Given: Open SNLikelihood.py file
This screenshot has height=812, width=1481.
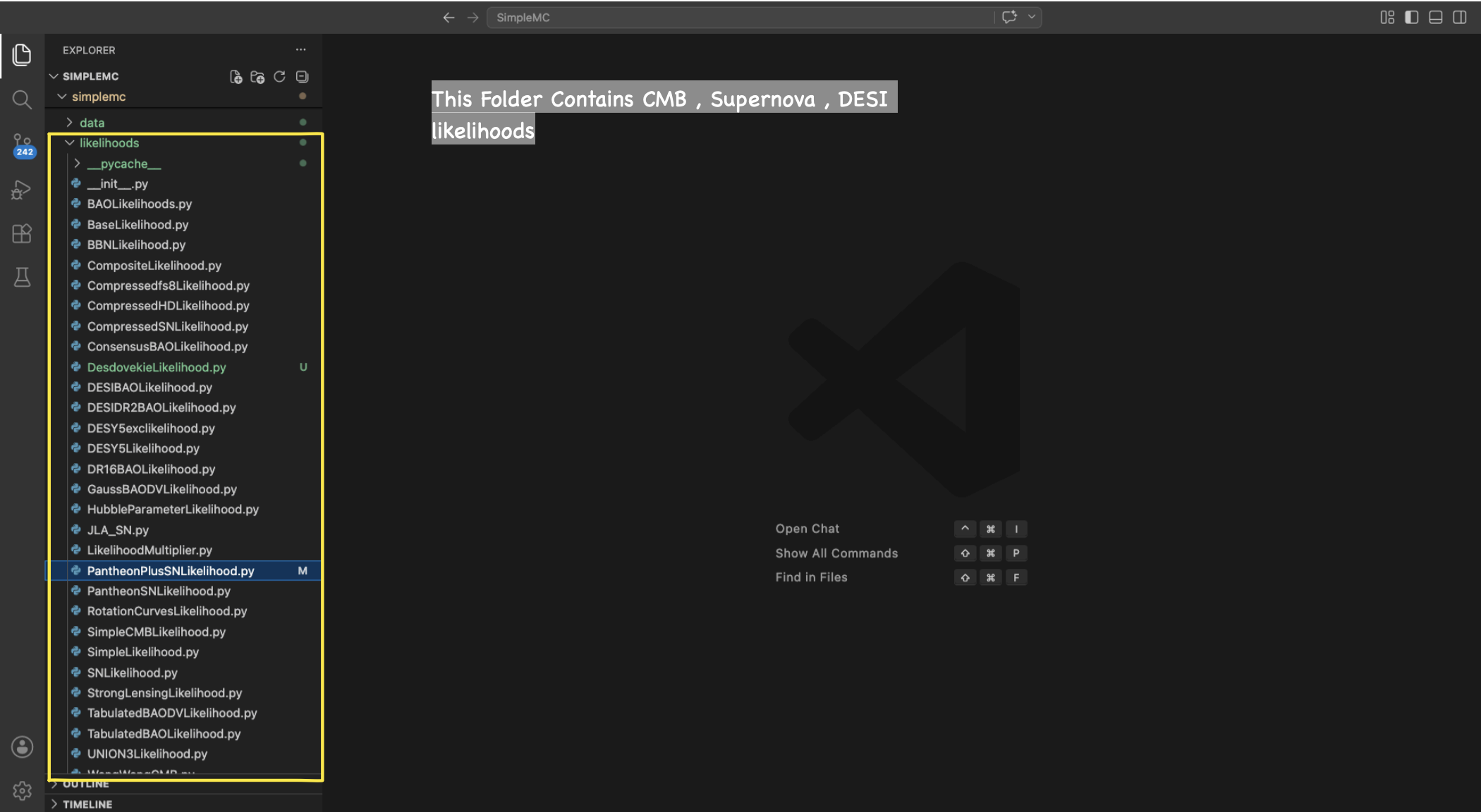Looking at the screenshot, I should pyautogui.click(x=185, y=672).
